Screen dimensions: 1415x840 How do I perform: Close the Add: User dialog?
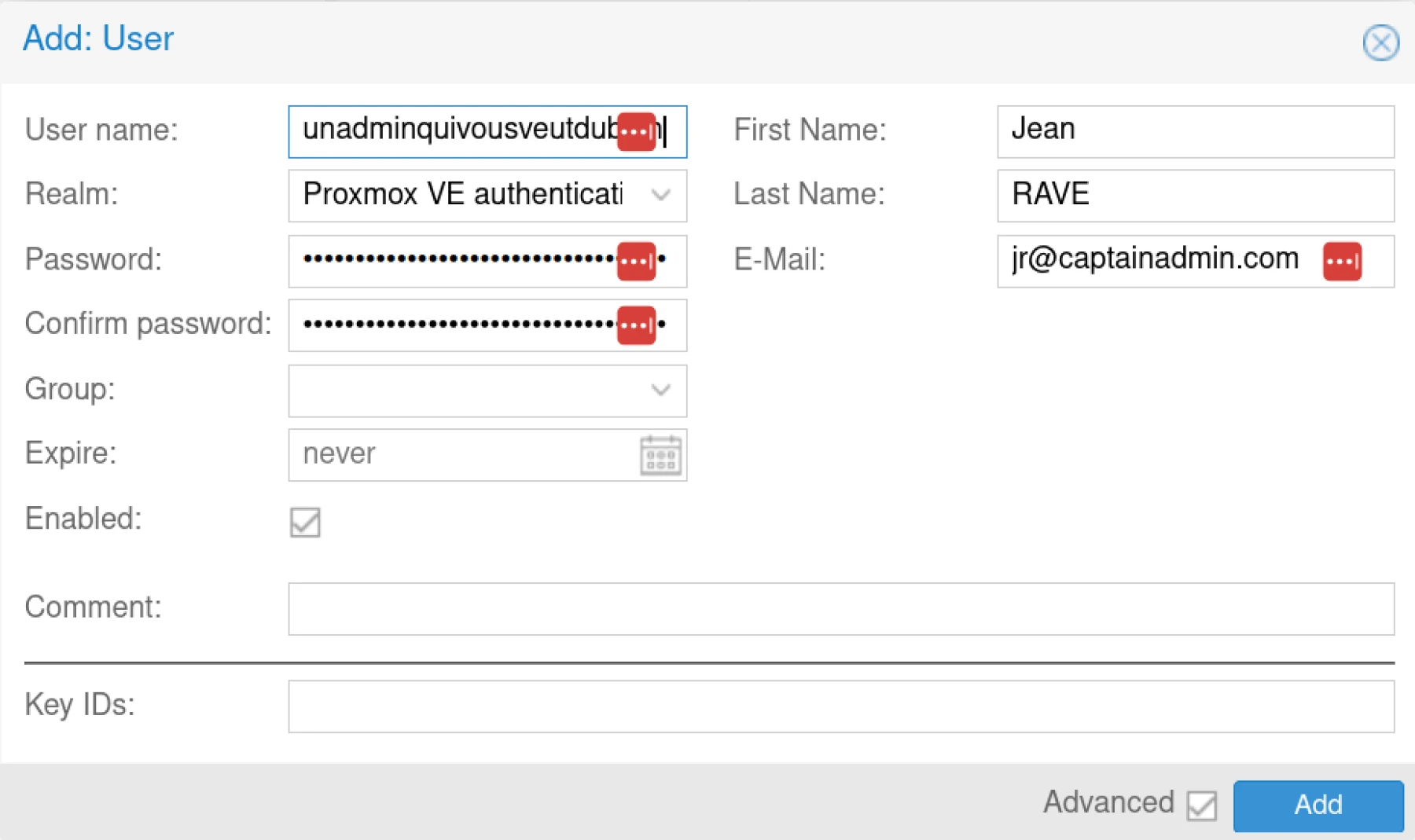click(1381, 42)
